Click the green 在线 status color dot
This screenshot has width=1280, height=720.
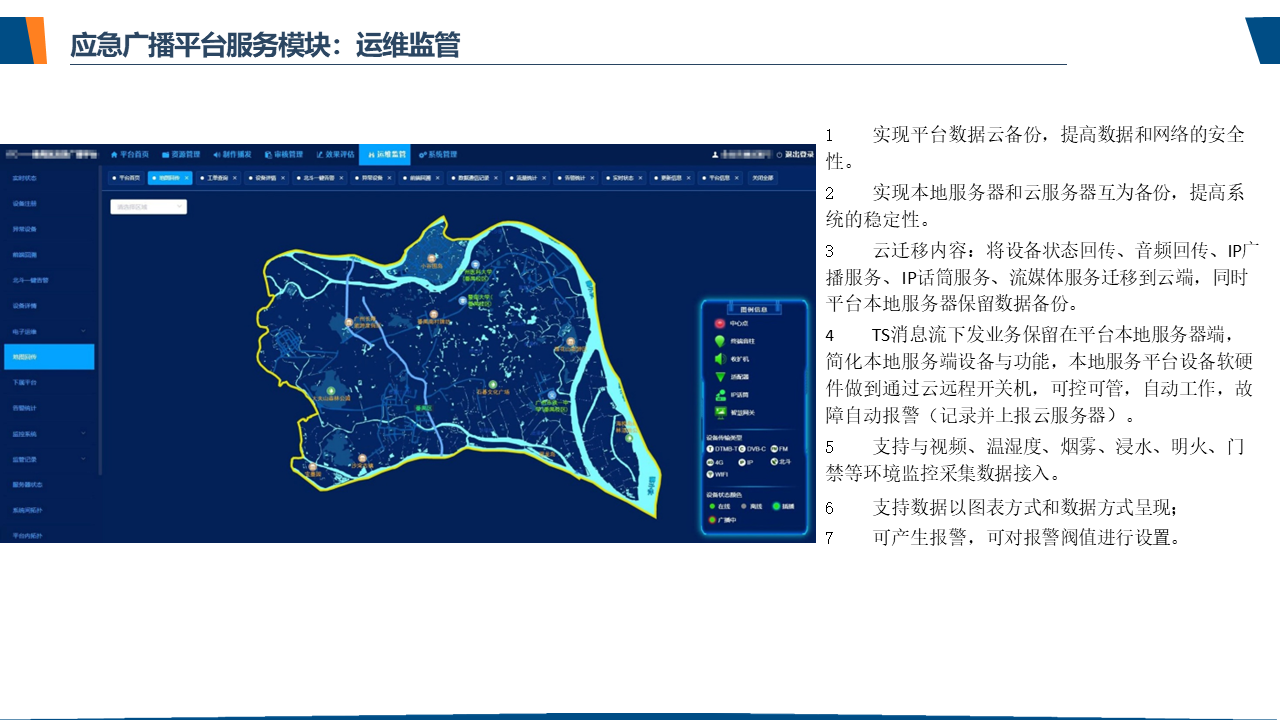click(x=711, y=507)
